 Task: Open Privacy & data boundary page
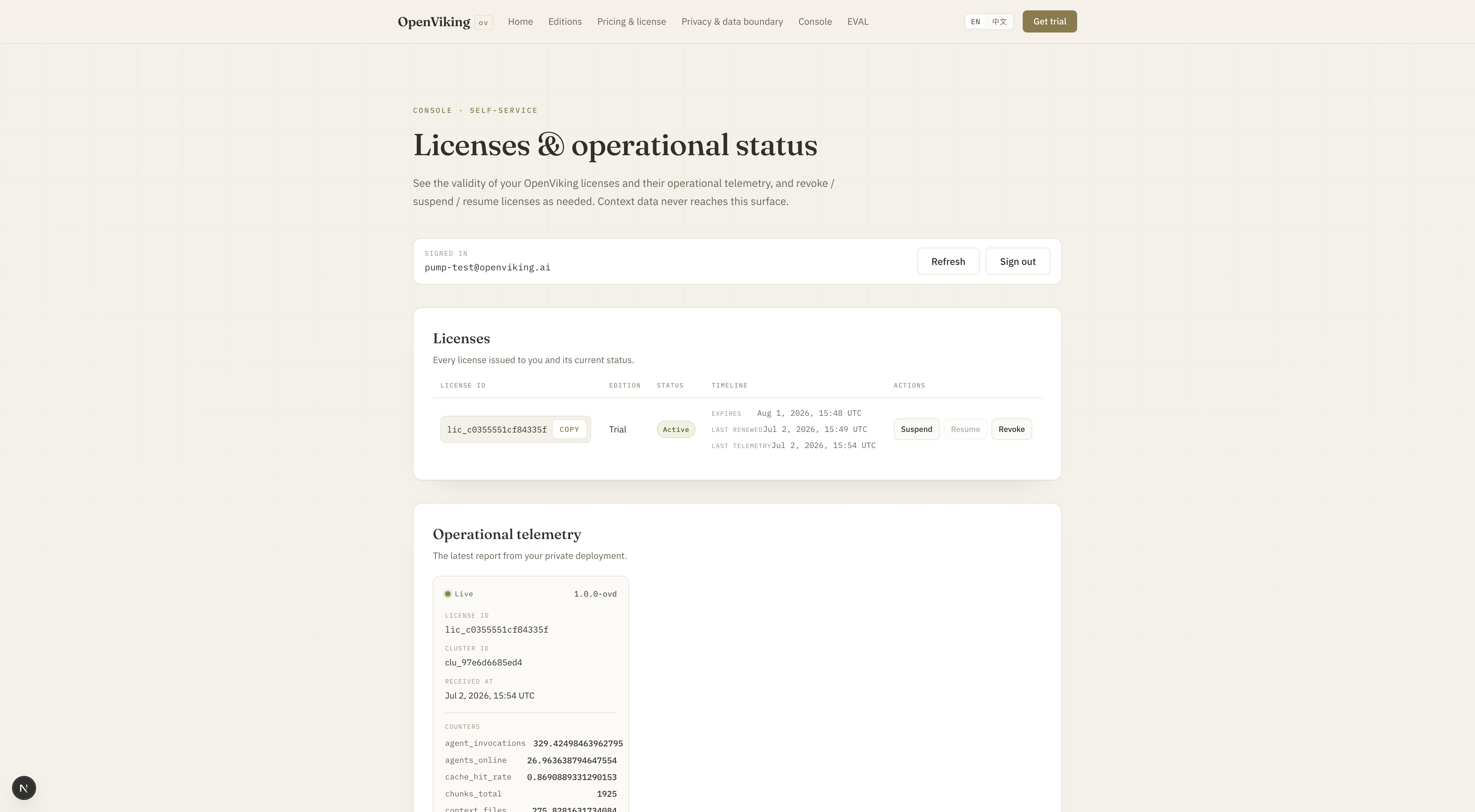pyautogui.click(x=732, y=22)
